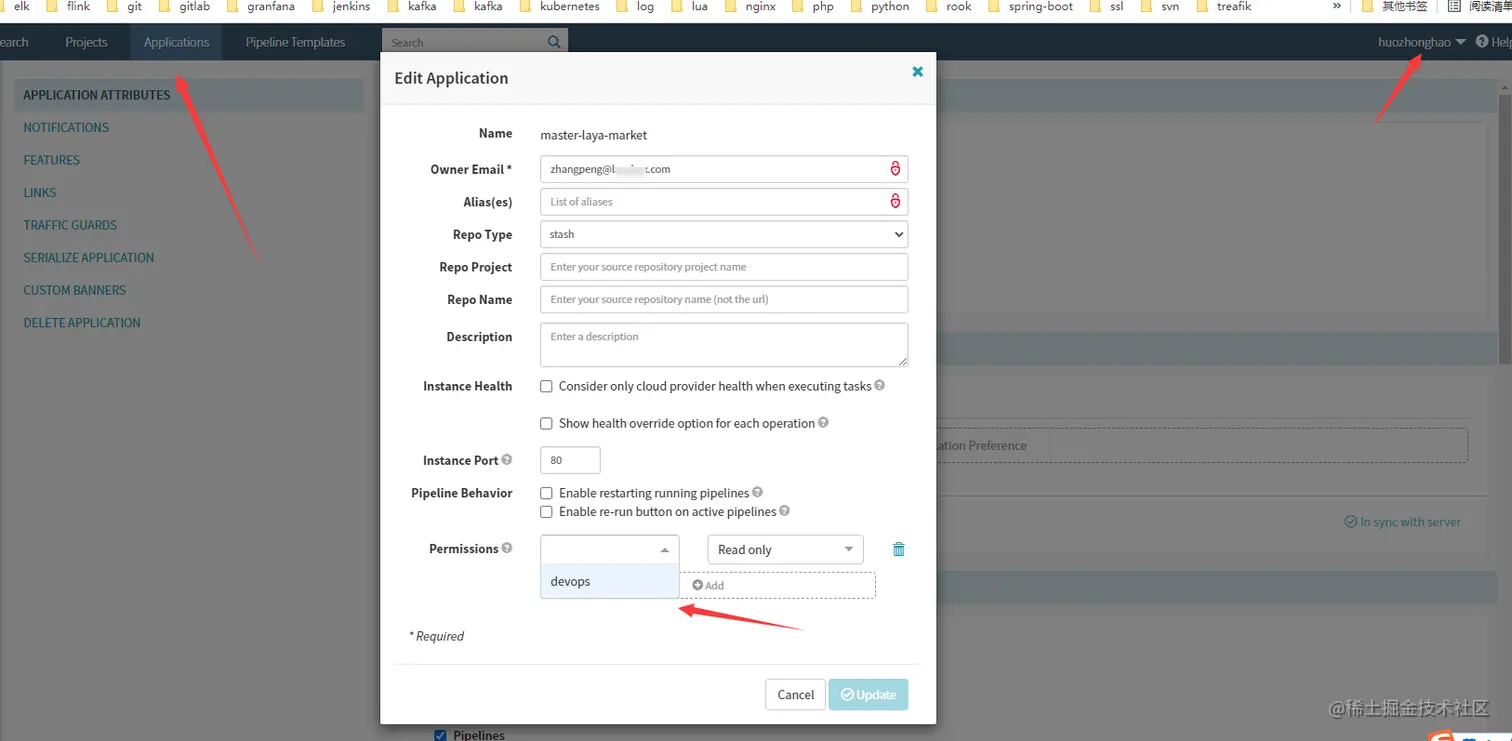The image size is (1512, 741).
Task: Go to Applications in the navbar
Action: pos(176,42)
